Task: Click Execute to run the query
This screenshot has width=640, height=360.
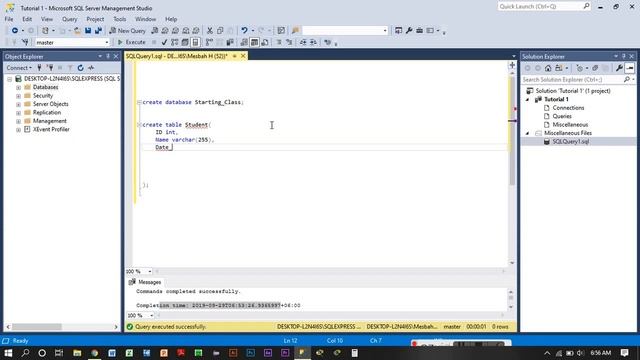Action: pyautogui.click(x=131, y=42)
